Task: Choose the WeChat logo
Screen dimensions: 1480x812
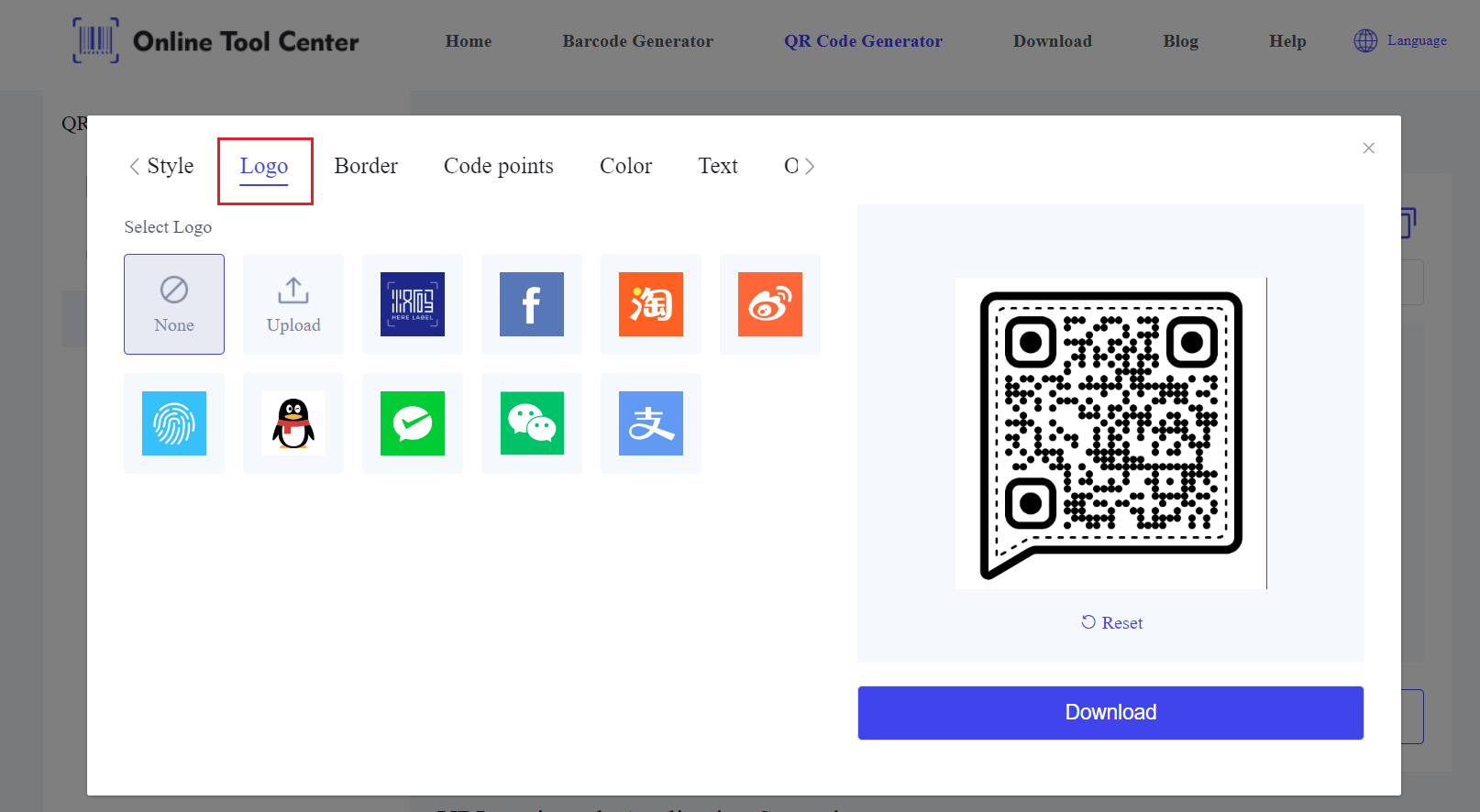Action: [532, 423]
